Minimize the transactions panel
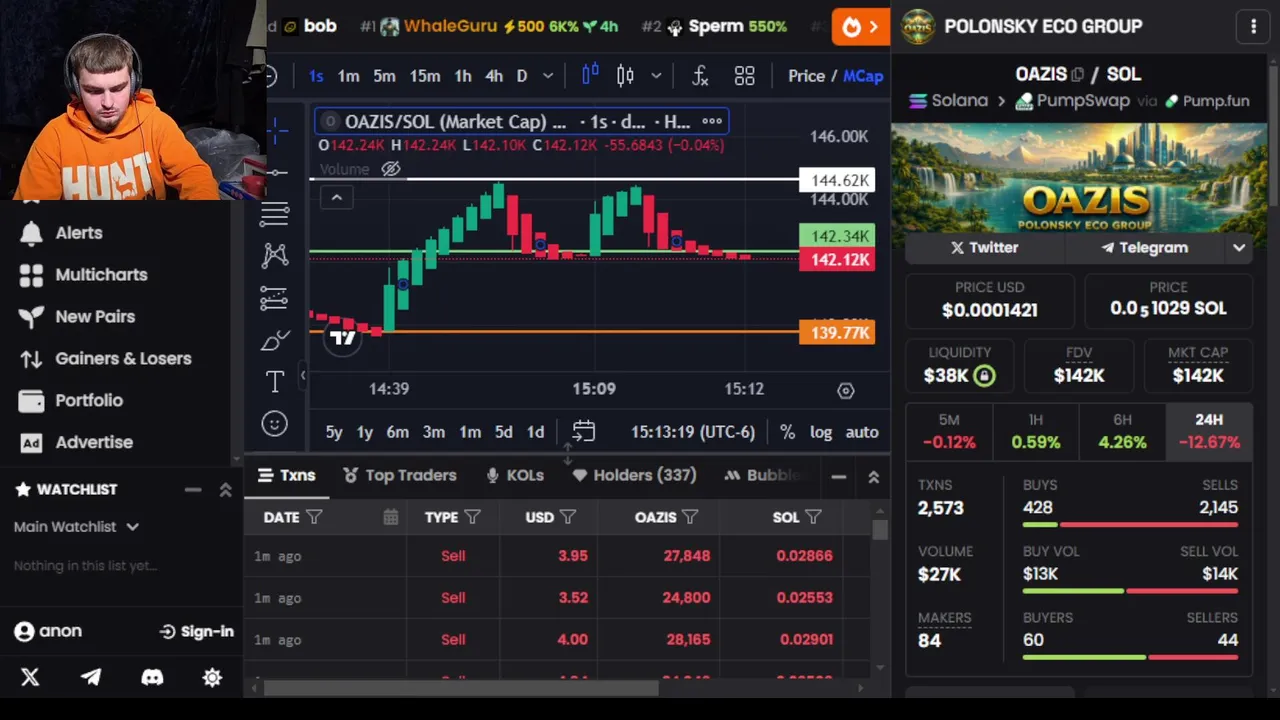Screen dimensions: 1280x720 tap(839, 477)
